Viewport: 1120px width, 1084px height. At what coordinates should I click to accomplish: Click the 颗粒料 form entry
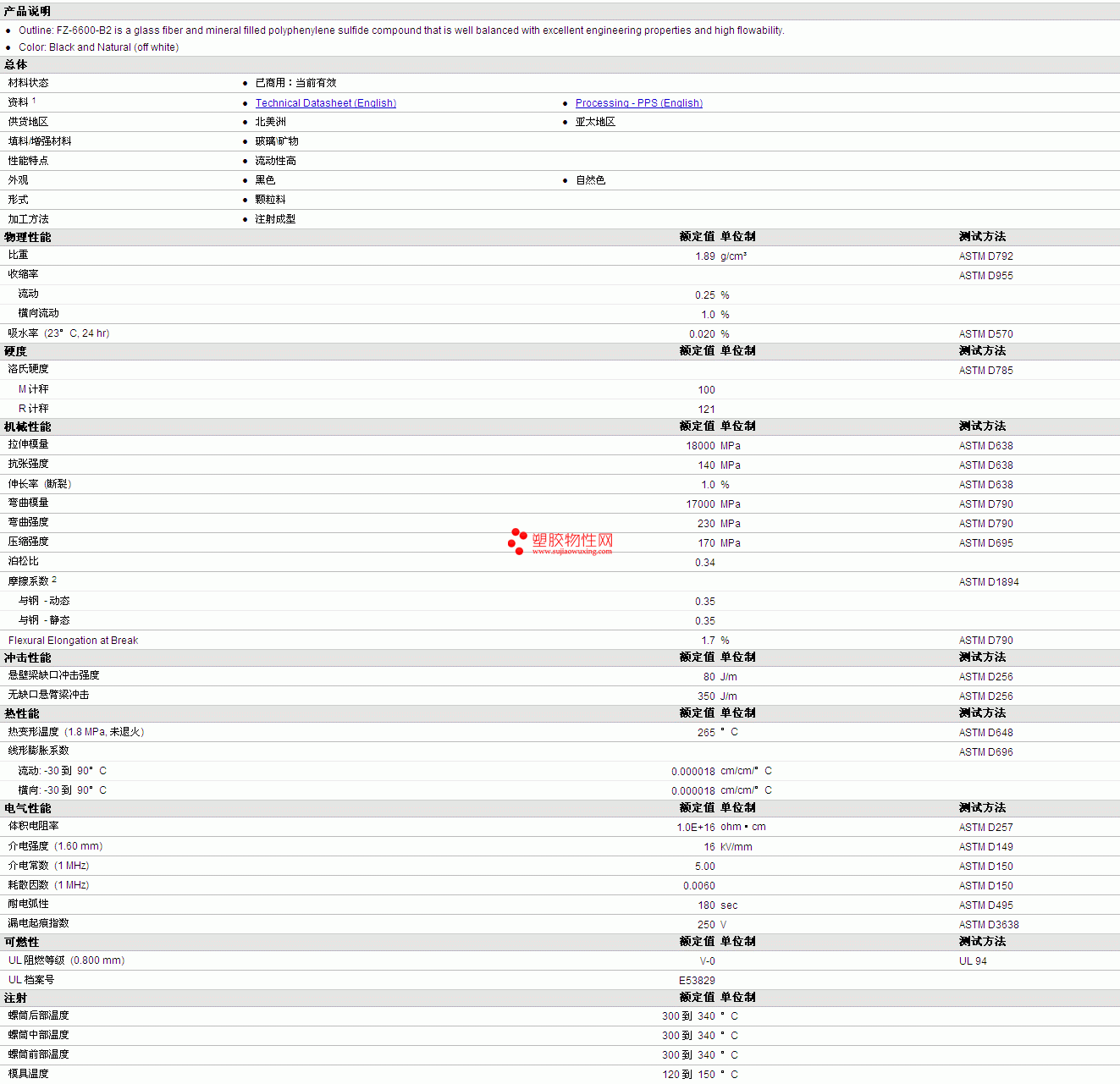point(270,200)
